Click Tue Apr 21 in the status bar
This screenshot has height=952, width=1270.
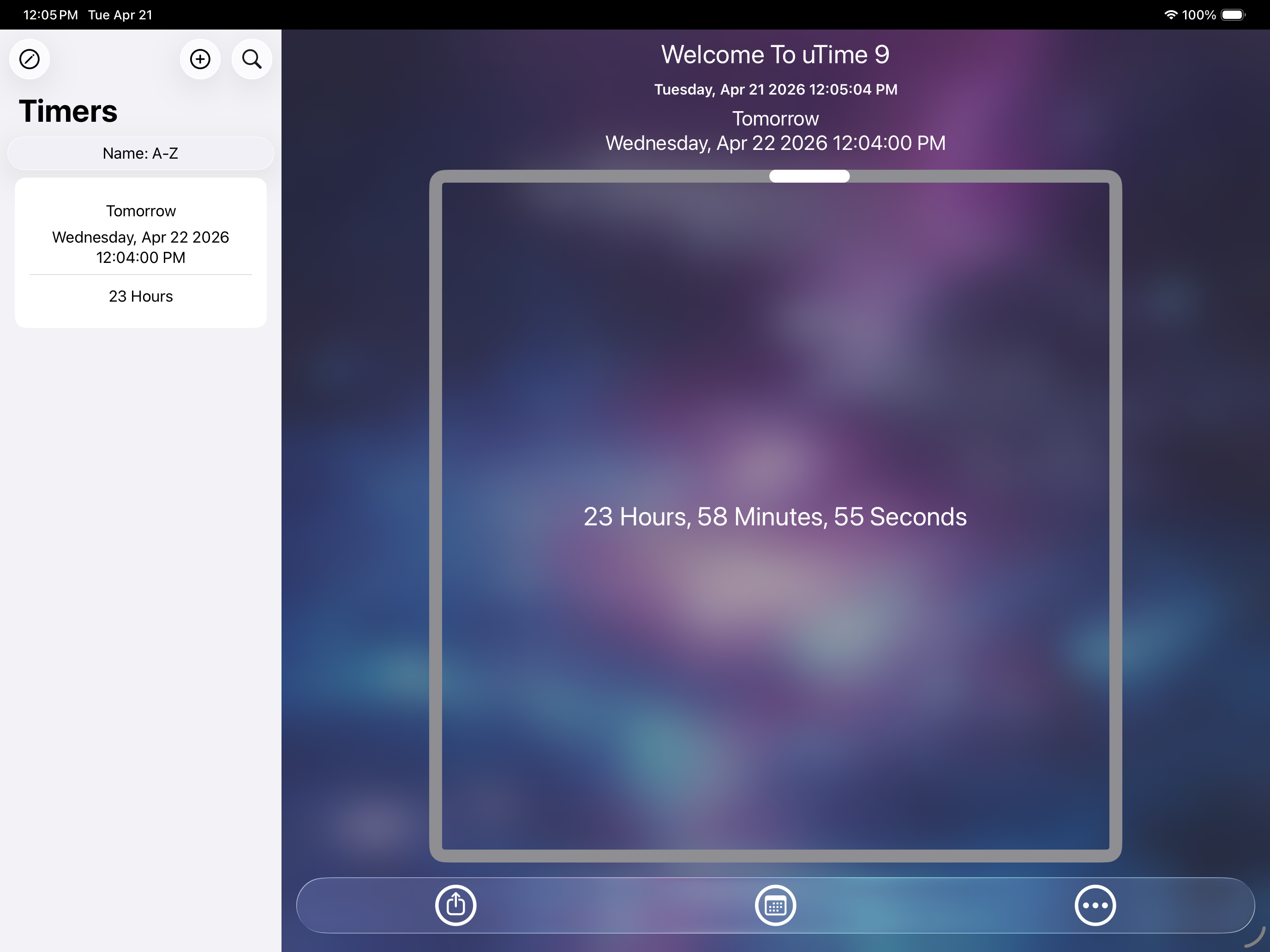click(x=120, y=14)
